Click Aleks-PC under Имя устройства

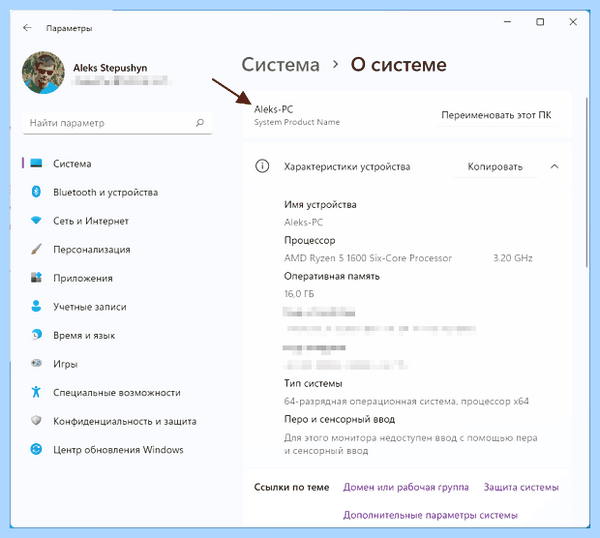coord(303,222)
